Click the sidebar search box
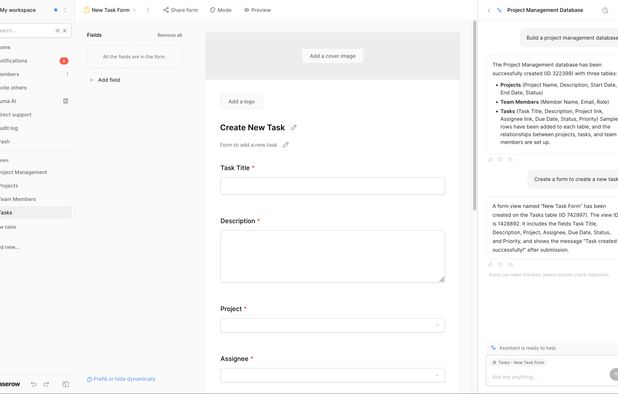This screenshot has height=394, width=618. 35,30
